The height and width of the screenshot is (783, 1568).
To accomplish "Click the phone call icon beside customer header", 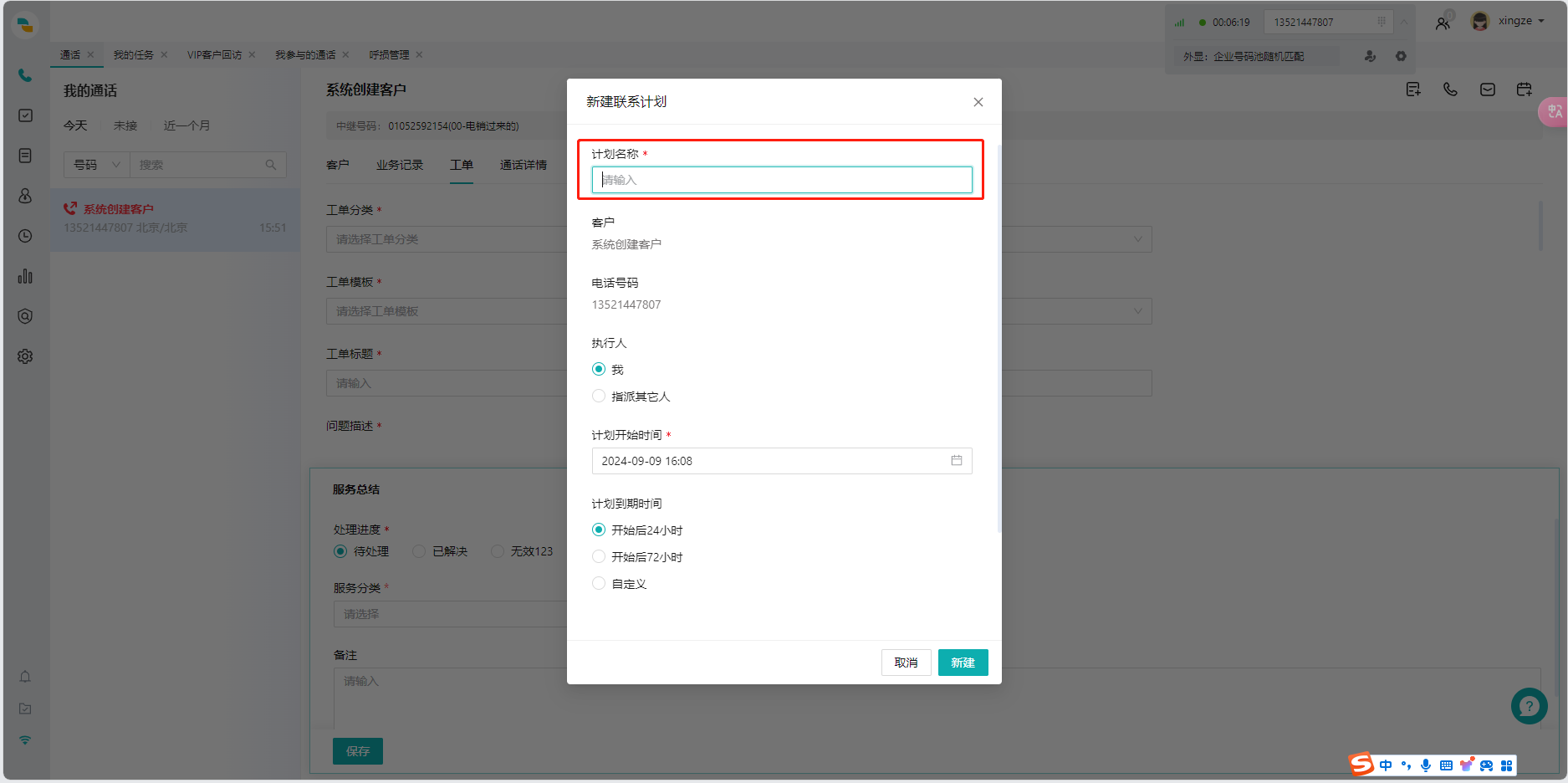I will 1450,90.
